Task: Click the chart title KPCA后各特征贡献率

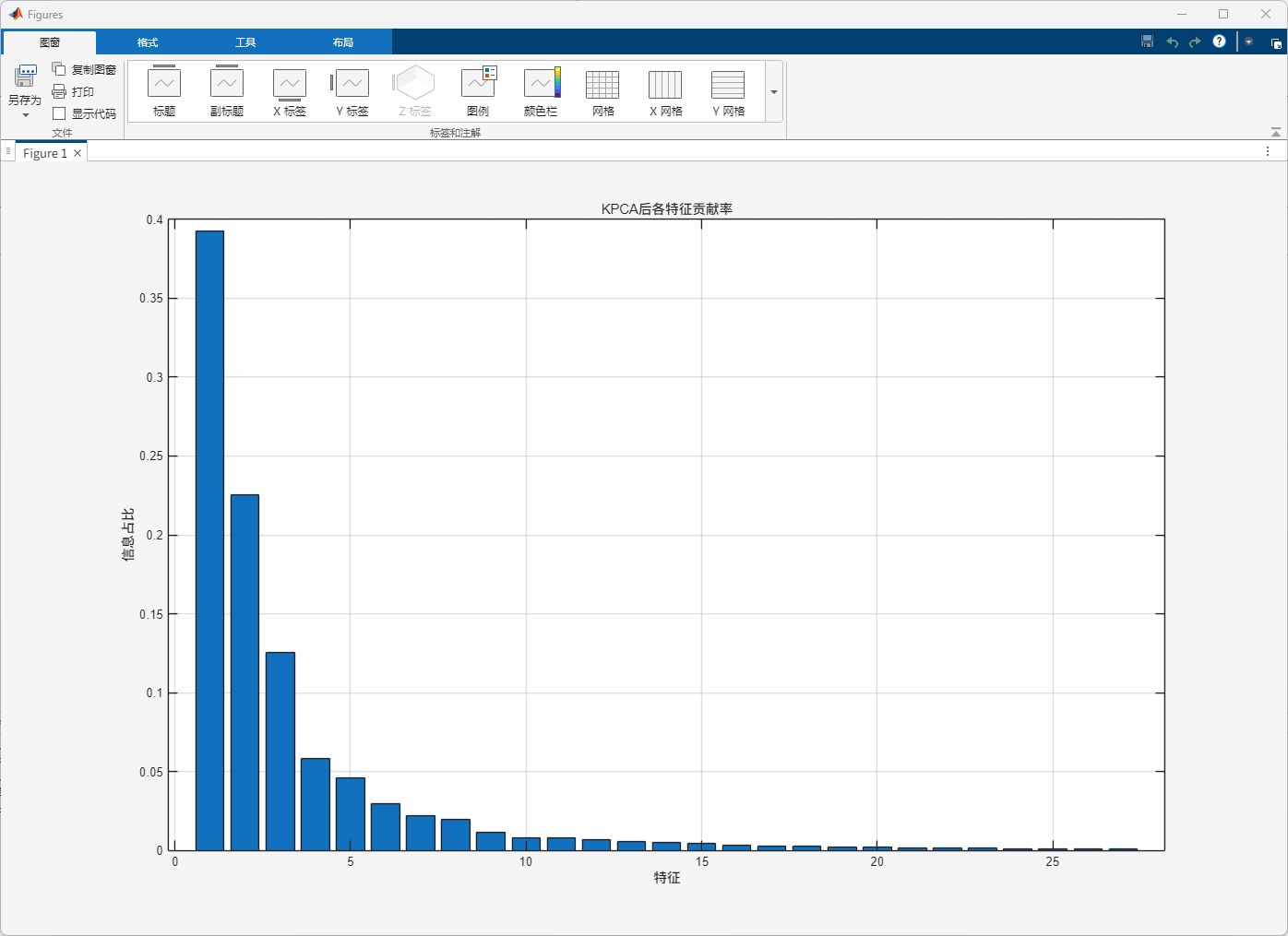Action: [667, 209]
